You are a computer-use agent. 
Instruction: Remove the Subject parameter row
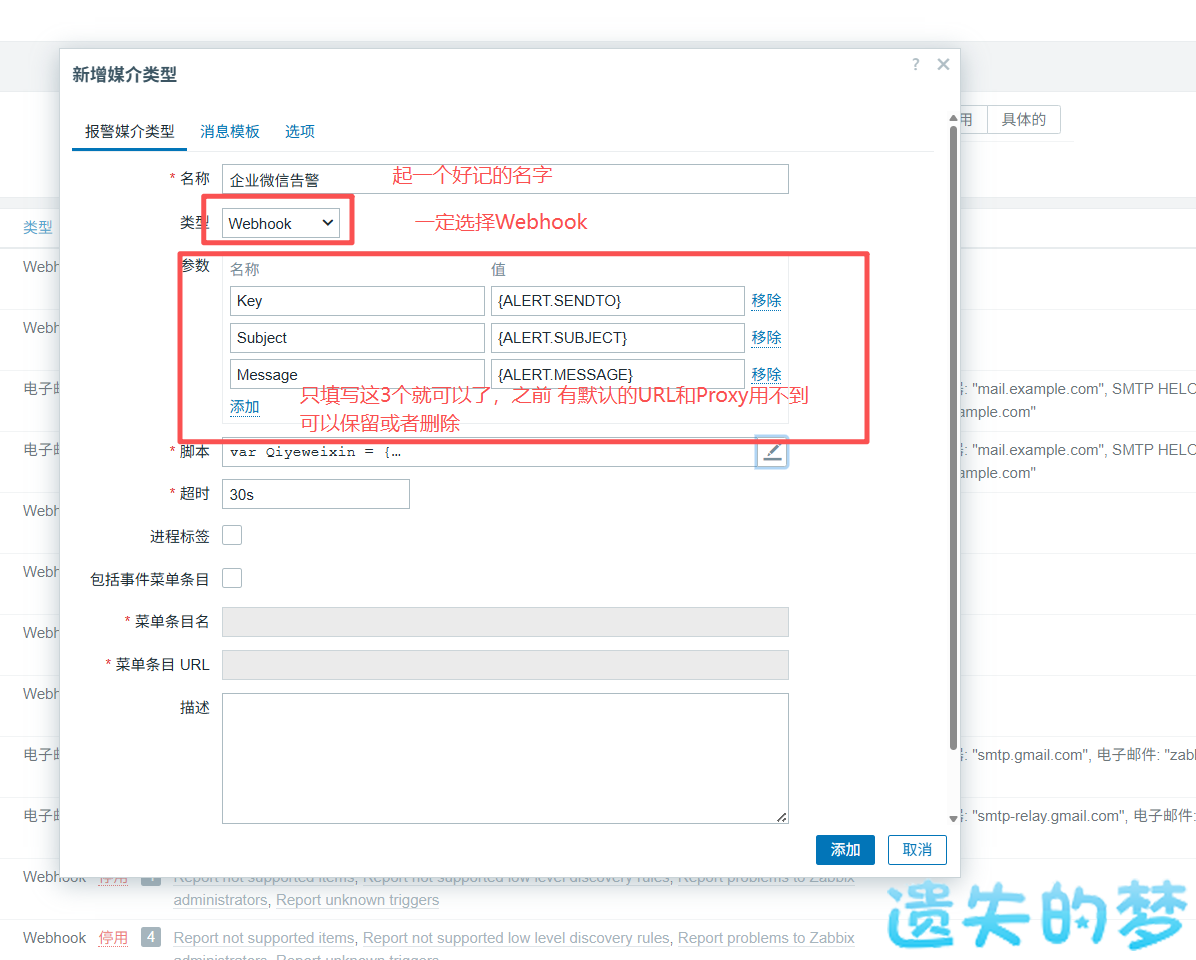[x=767, y=337]
